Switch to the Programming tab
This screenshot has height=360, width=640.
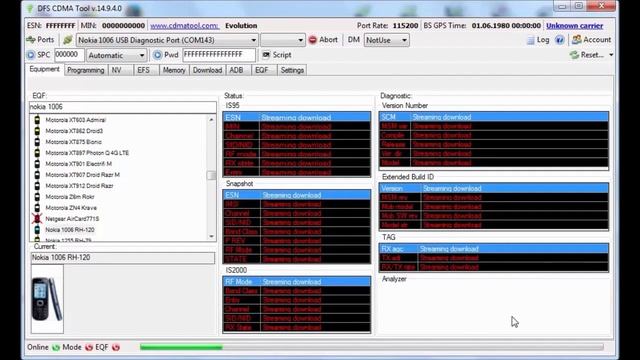tap(86, 70)
